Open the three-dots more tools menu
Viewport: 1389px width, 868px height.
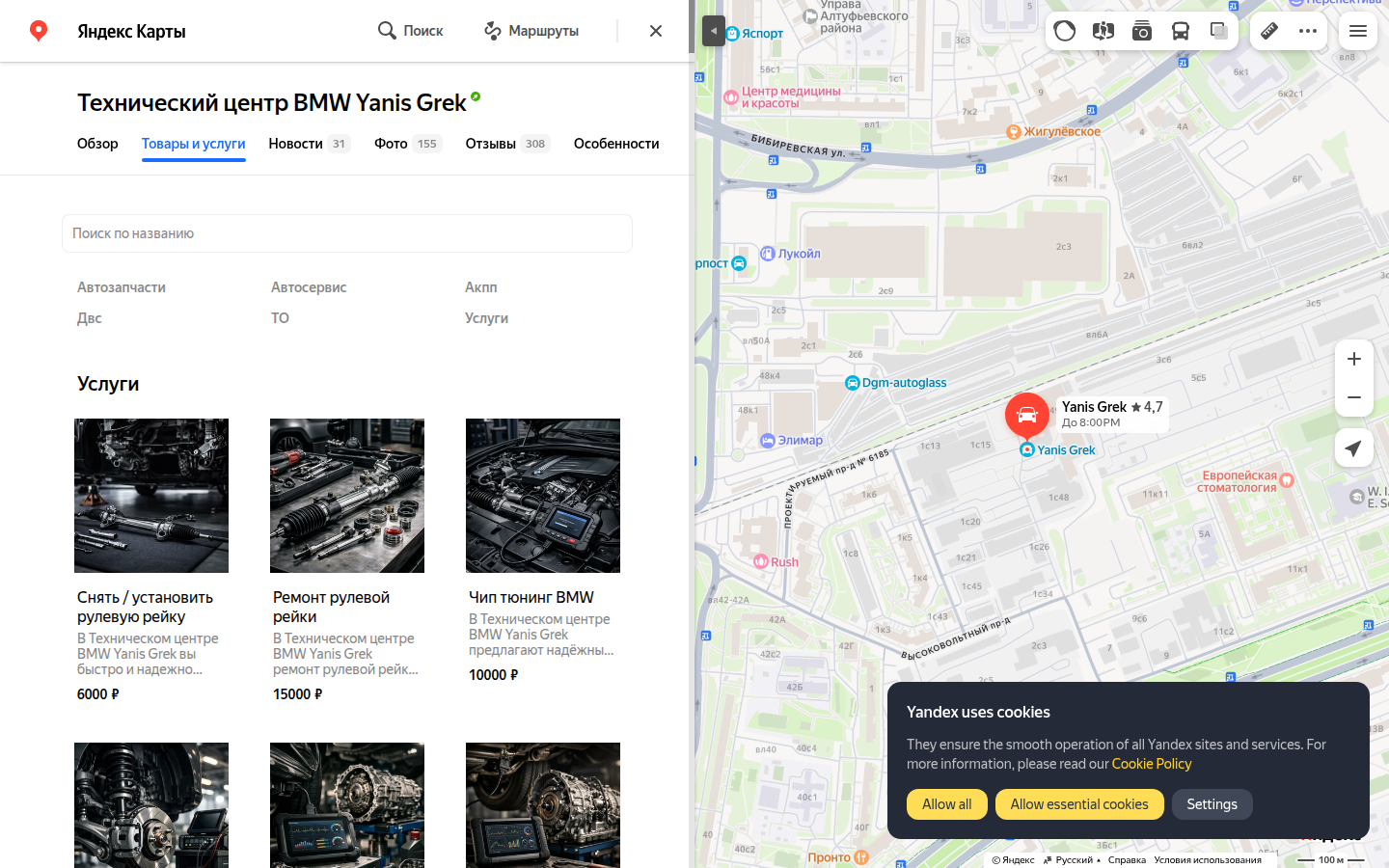click(1308, 31)
